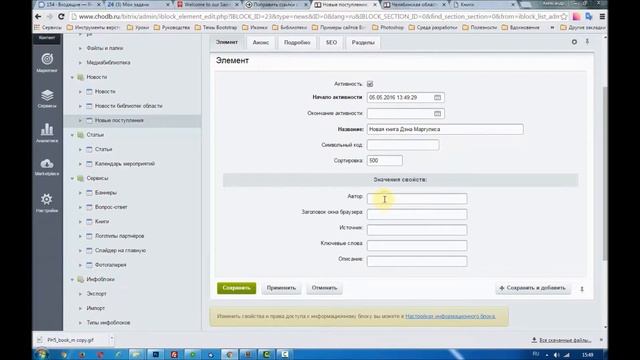The image size is (640, 360).
Task: Expand the Файлы и папки node
Action: (80, 48)
